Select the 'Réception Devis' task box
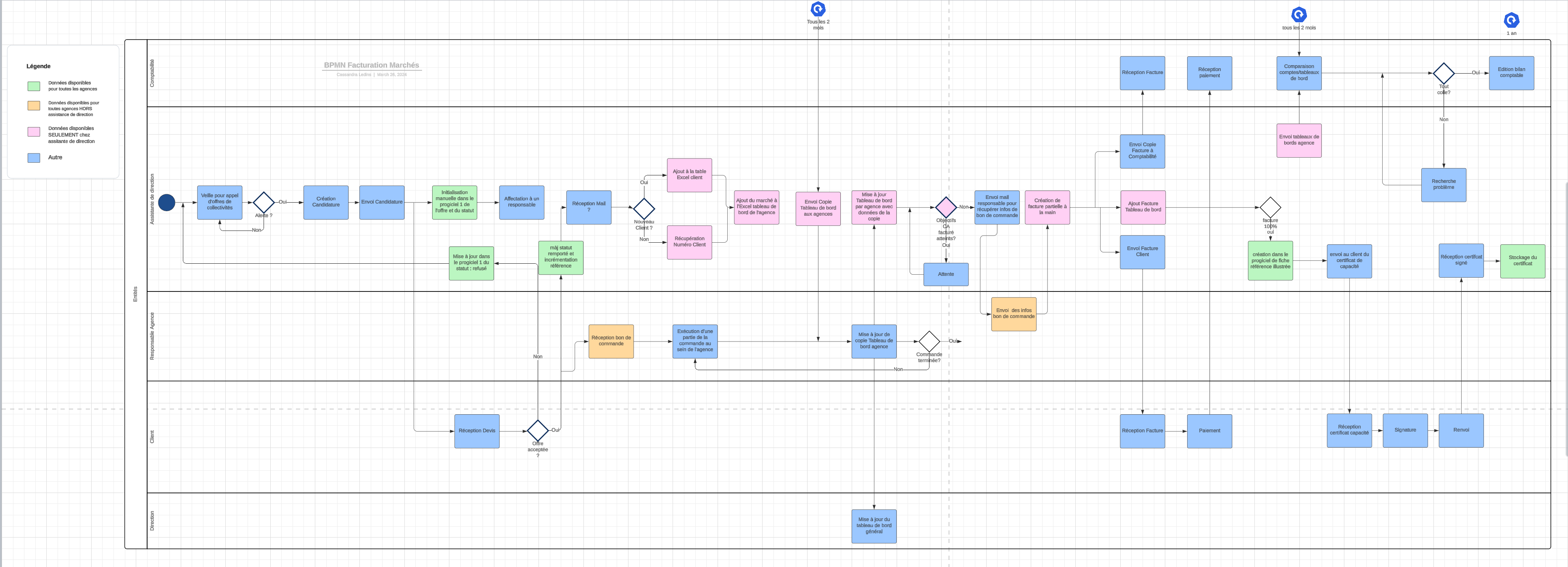 tap(477, 431)
